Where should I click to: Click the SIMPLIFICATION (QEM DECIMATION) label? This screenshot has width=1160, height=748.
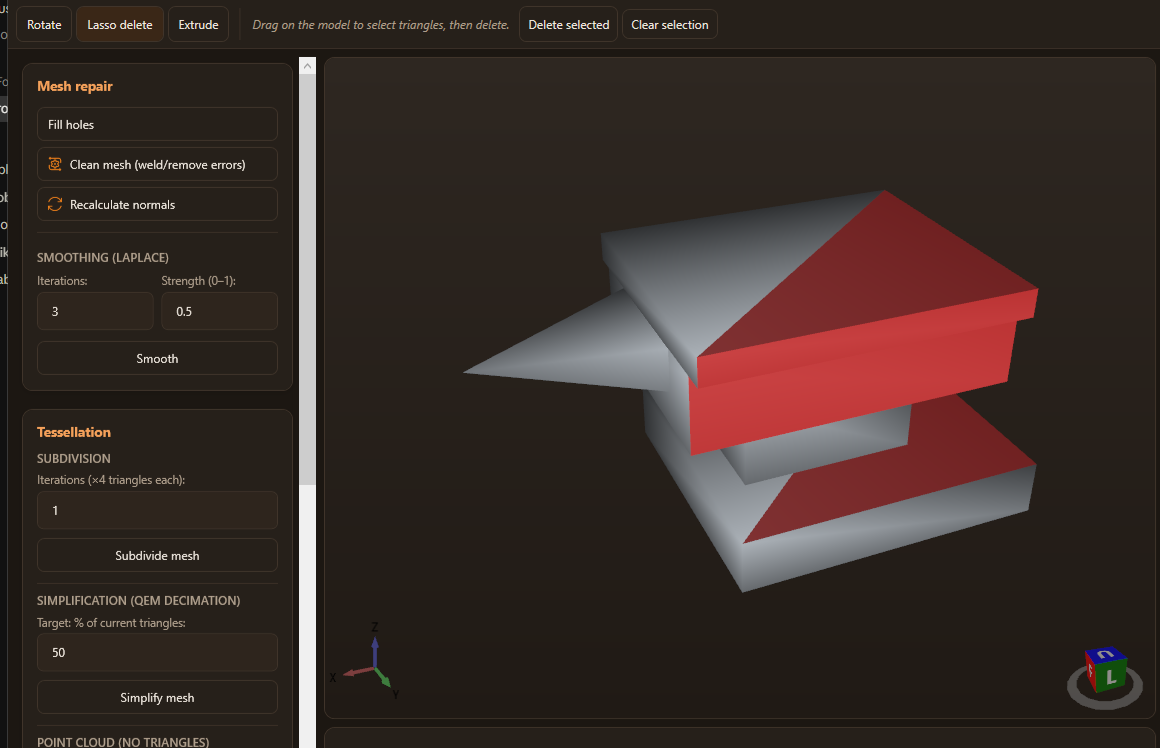coord(138,600)
